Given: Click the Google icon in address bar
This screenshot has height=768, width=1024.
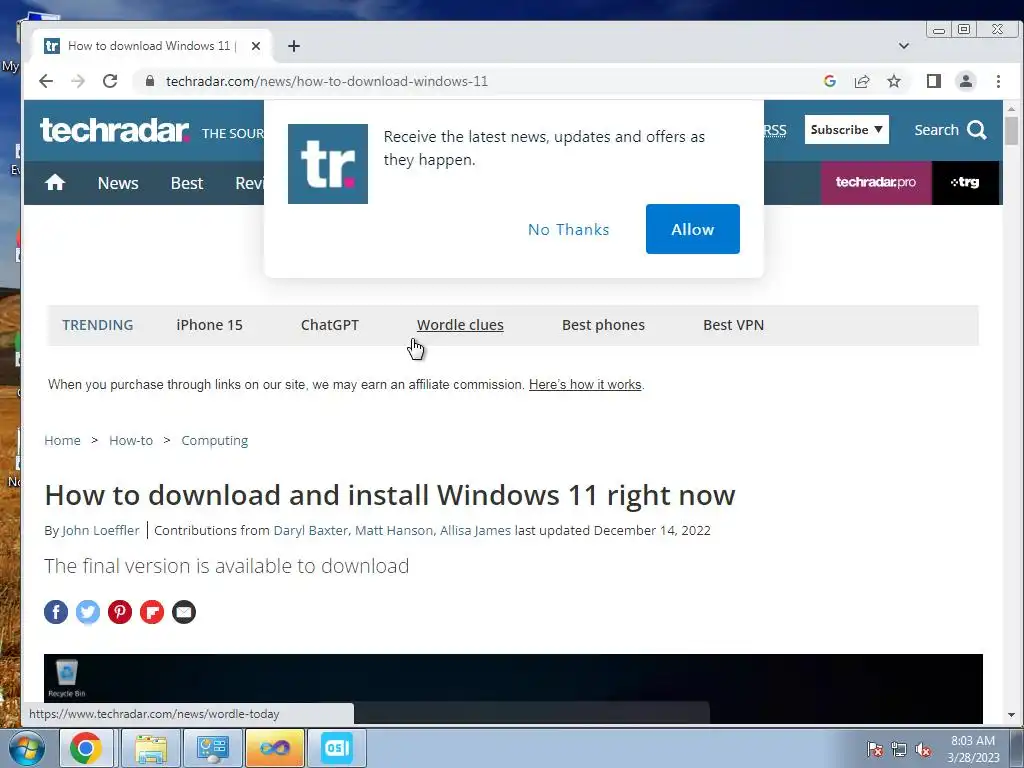Looking at the screenshot, I should [830, 81].
